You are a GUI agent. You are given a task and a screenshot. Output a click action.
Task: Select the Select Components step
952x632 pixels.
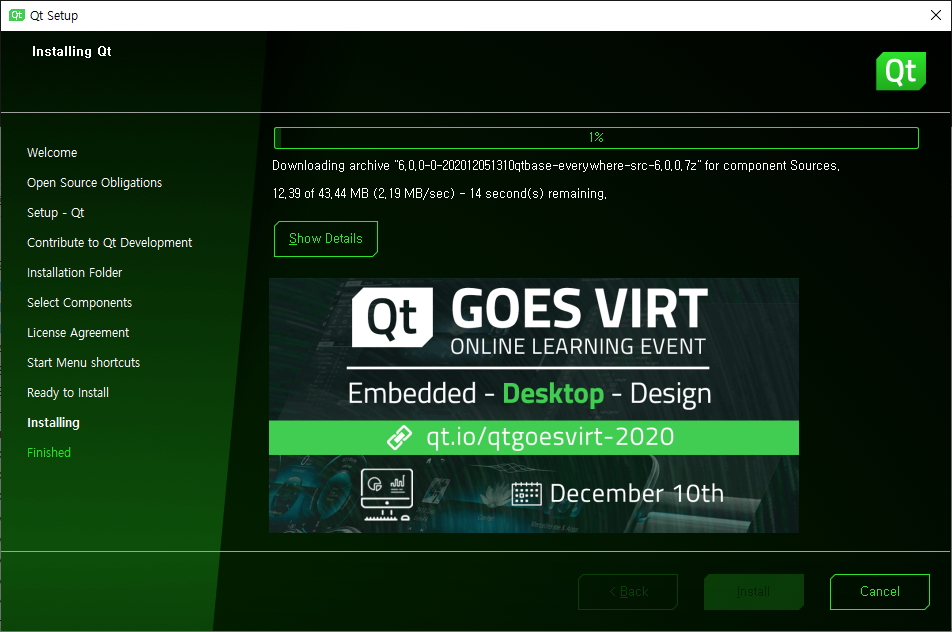(79, 302)
